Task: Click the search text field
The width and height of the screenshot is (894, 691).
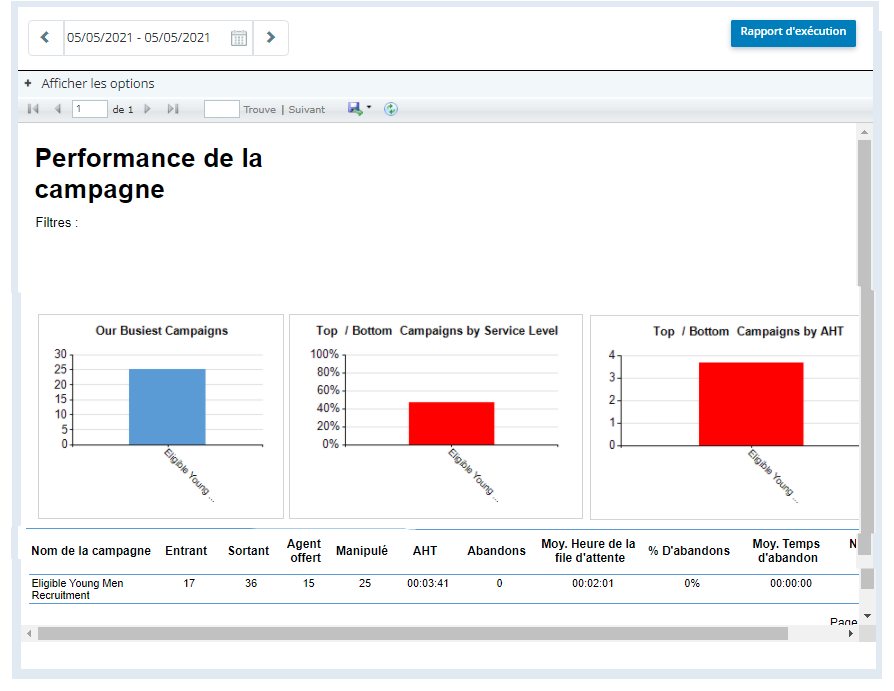Action: pos(221,109)
